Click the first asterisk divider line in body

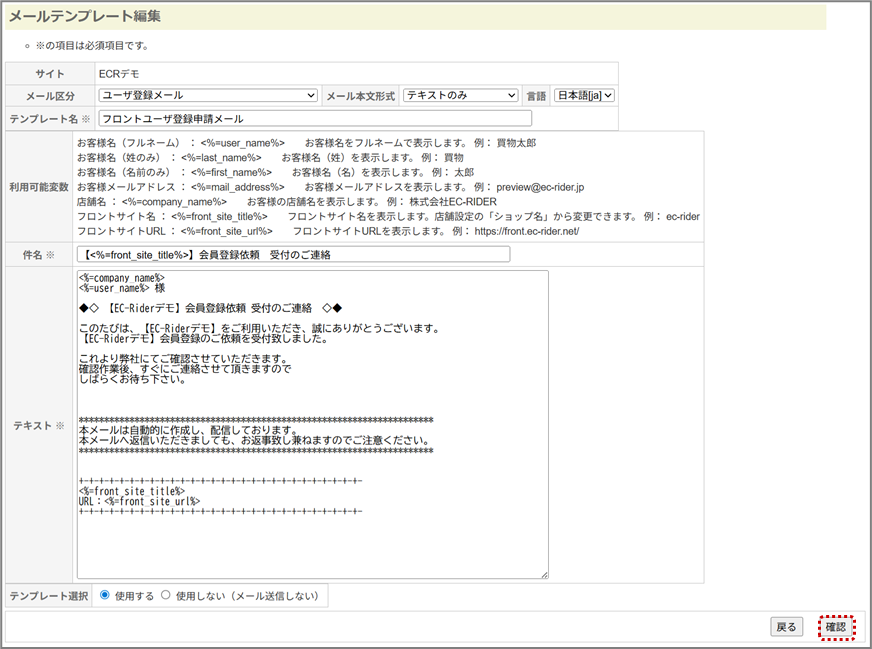click(255, 420)
